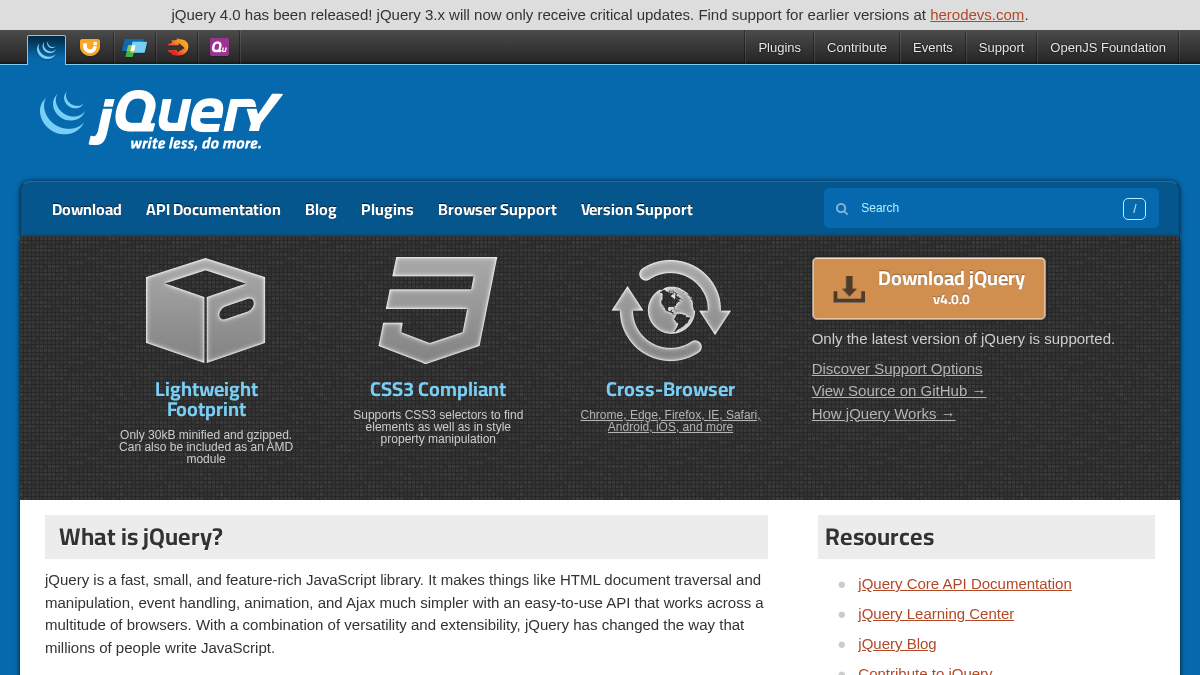Click inside the Search field
Image resolution: width=1200 pixels, height=675 pixels.
[x=991, y=208]
